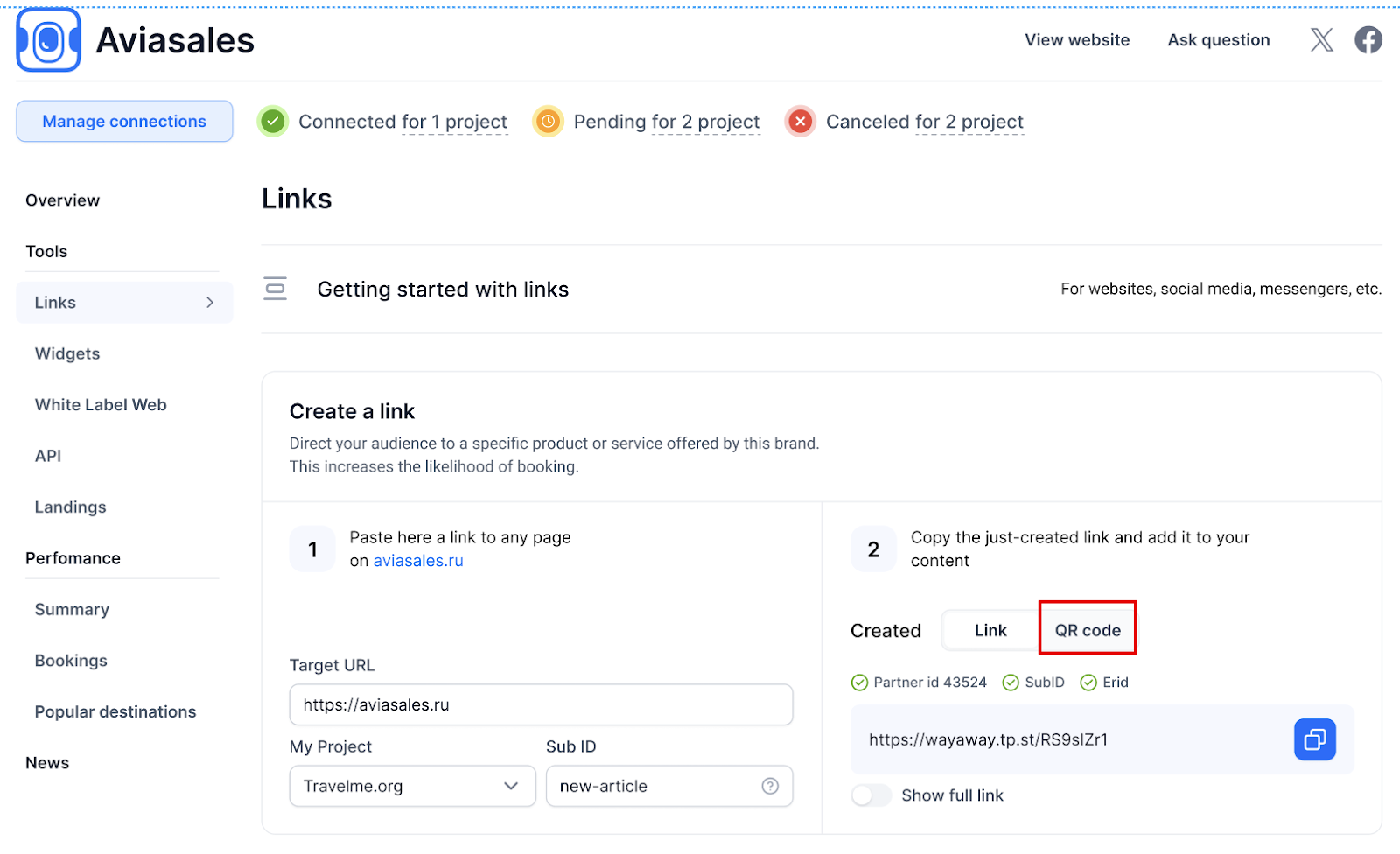Open the My Project Travelme.org dropdown
1400x854 pixels.
point(412,786)
